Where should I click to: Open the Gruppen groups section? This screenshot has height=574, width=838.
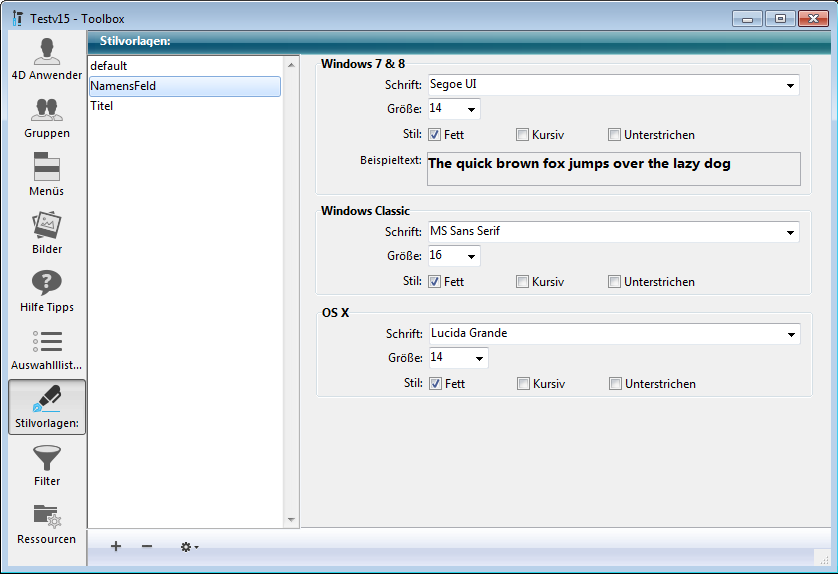(46, 116)
